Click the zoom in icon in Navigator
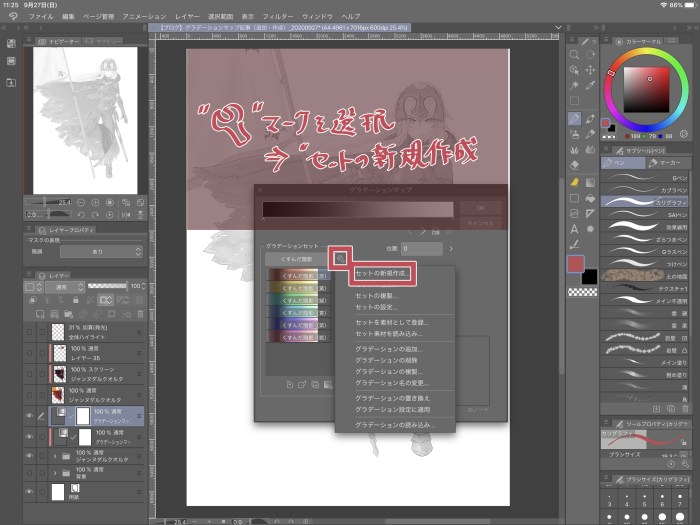This screenshot has width=700, height=525. 95,202
